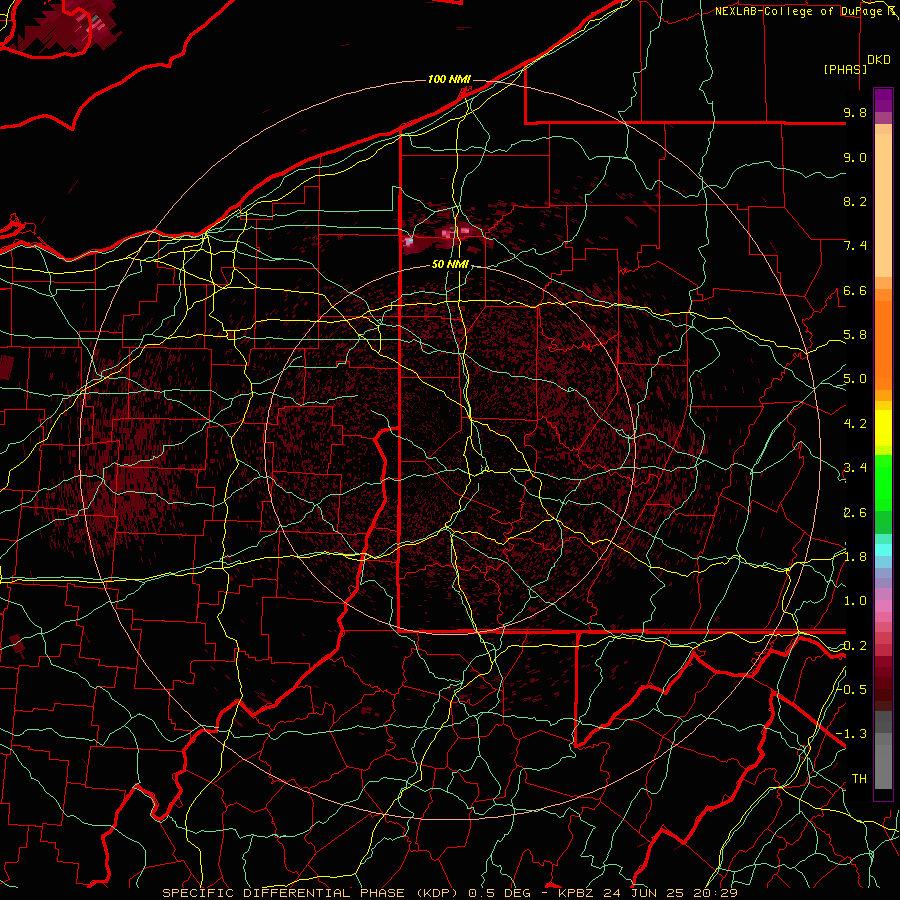Click the 1.0 color scale value
The width and height of the screenshot is (900, 900).
(x=855, y=601)
